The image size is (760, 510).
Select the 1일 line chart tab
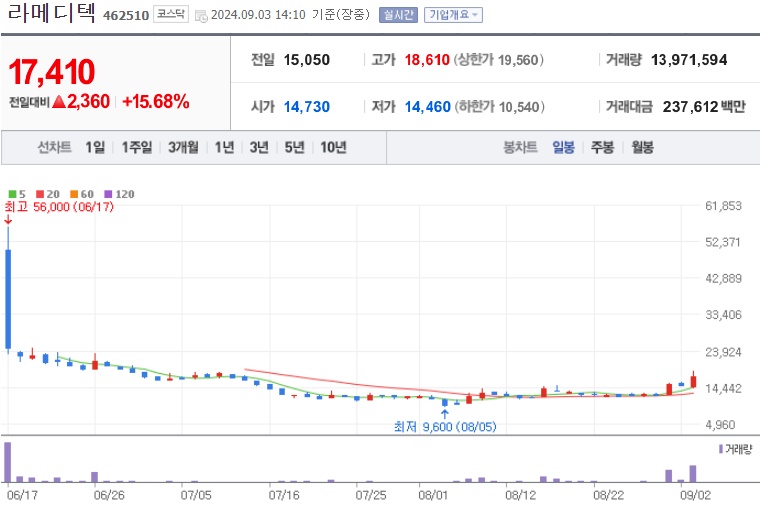pos(95,147)
